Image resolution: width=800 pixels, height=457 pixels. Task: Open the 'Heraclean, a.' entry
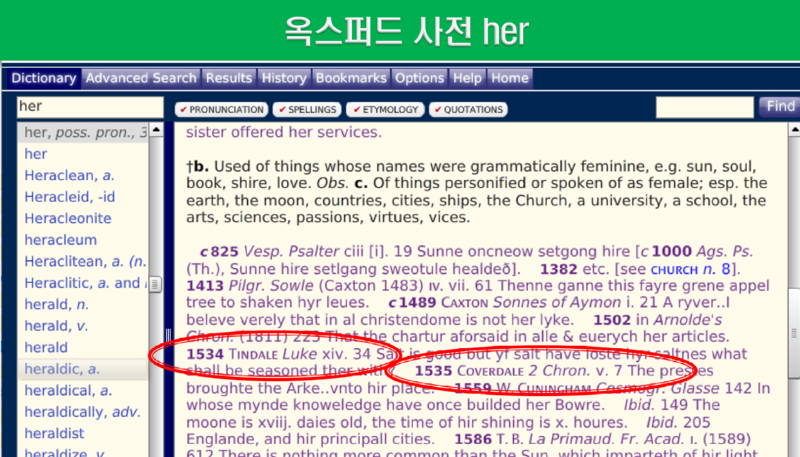[69, 175]
